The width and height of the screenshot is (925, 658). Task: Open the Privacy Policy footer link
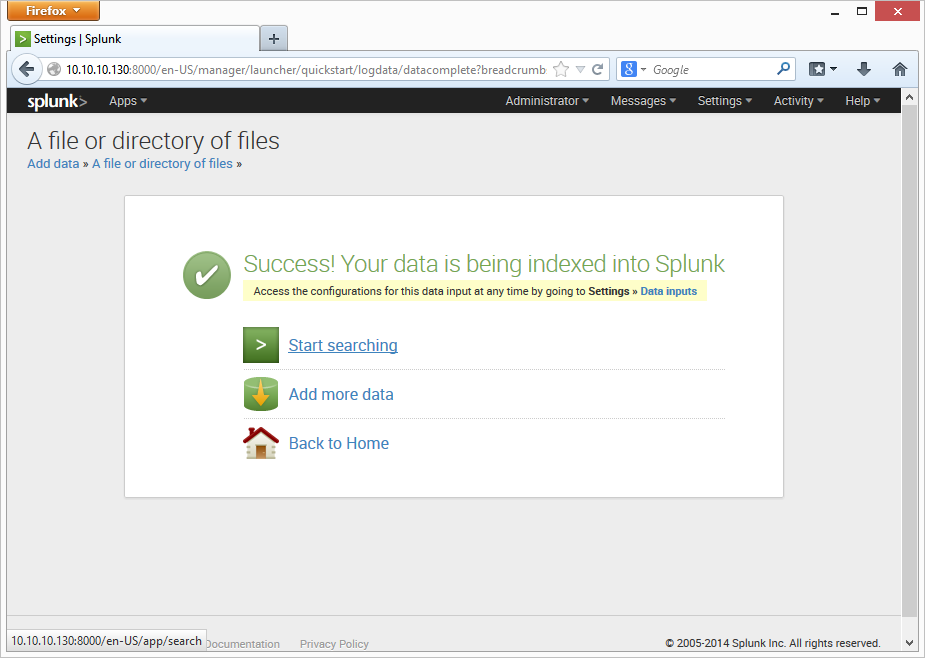(x=334, y=644)
